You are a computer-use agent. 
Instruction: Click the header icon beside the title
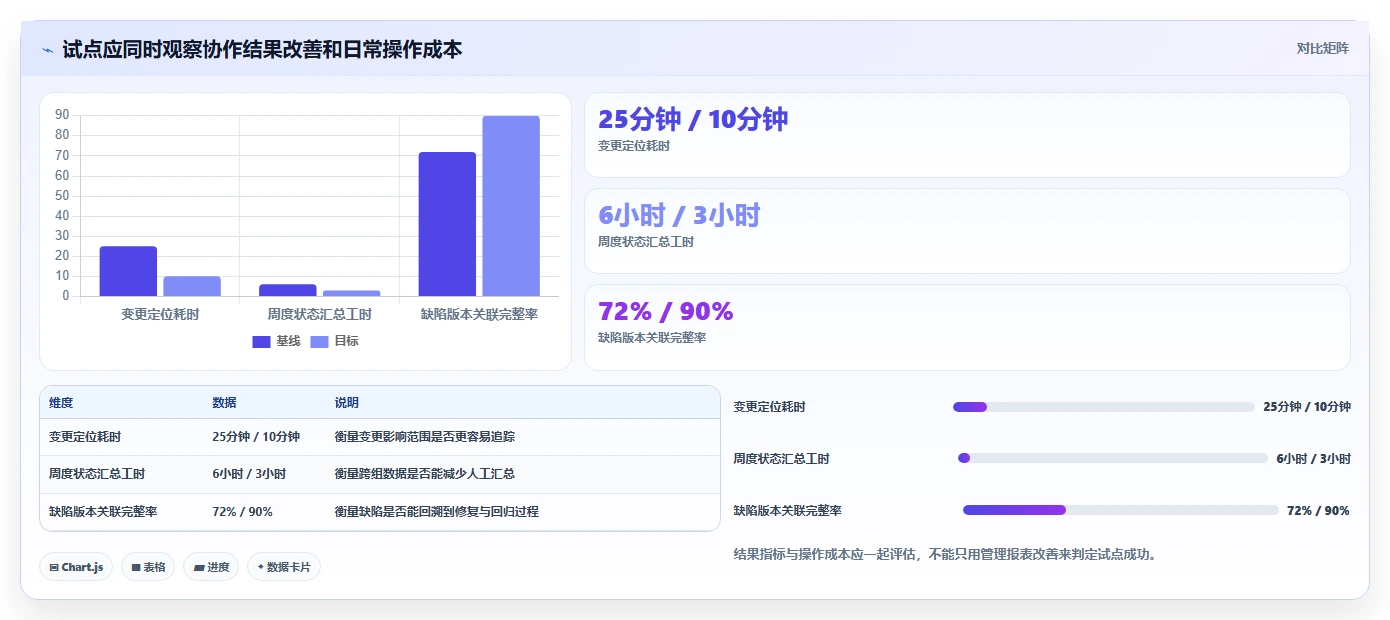click(x=47, y=49)
